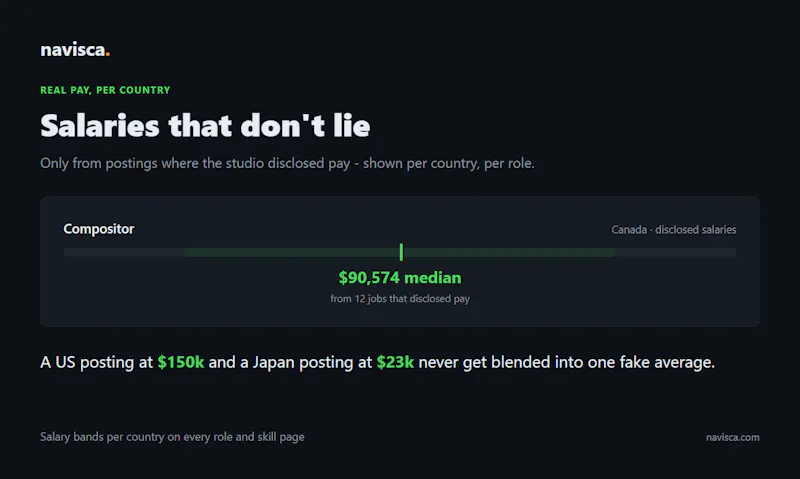This screenshot has width=800, height=479.
Task: Click the 'Canada · disclosed salaries' label
Action: (673, 230)
